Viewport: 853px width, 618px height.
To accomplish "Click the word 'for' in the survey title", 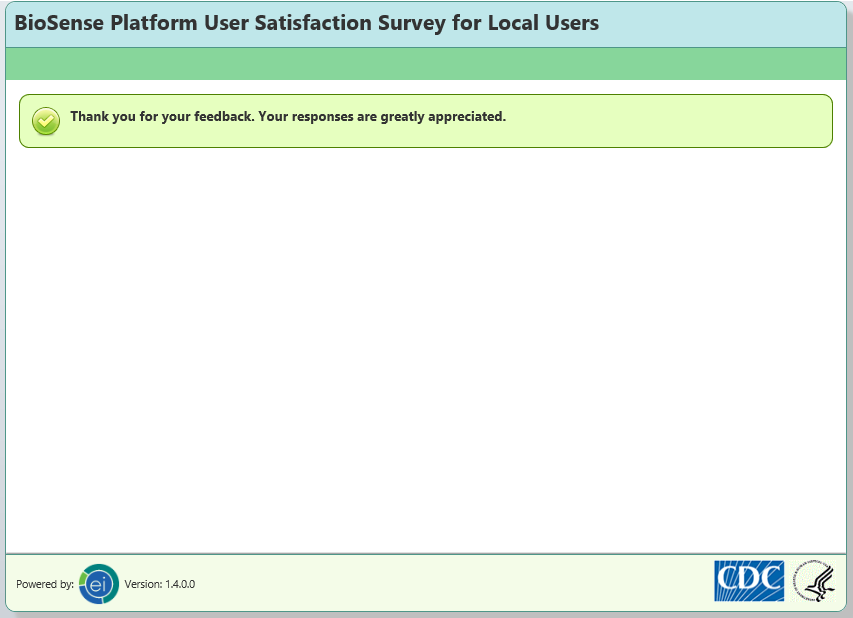I will (466, 23).
